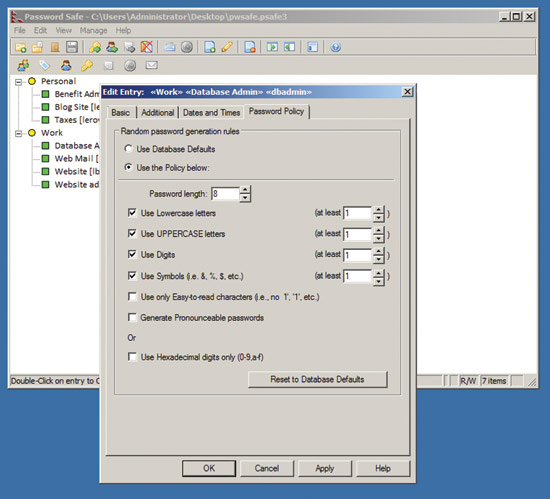Screen dimensions: 550x499
Task: Click the Group people icon in drag bar
Action: click(24, 65)
